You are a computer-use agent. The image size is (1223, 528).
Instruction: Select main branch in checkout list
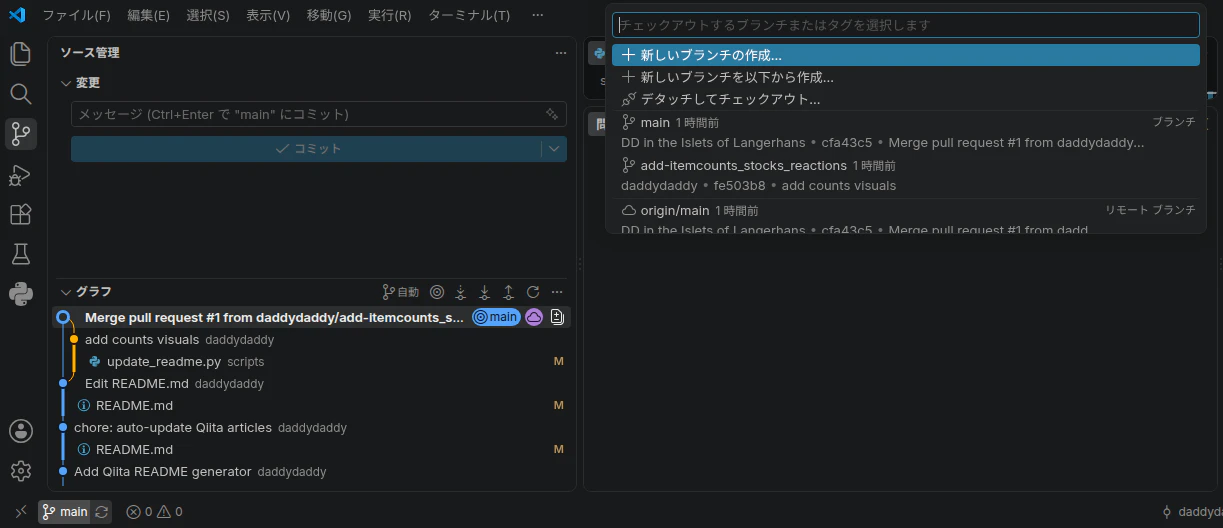click(906, 132)
